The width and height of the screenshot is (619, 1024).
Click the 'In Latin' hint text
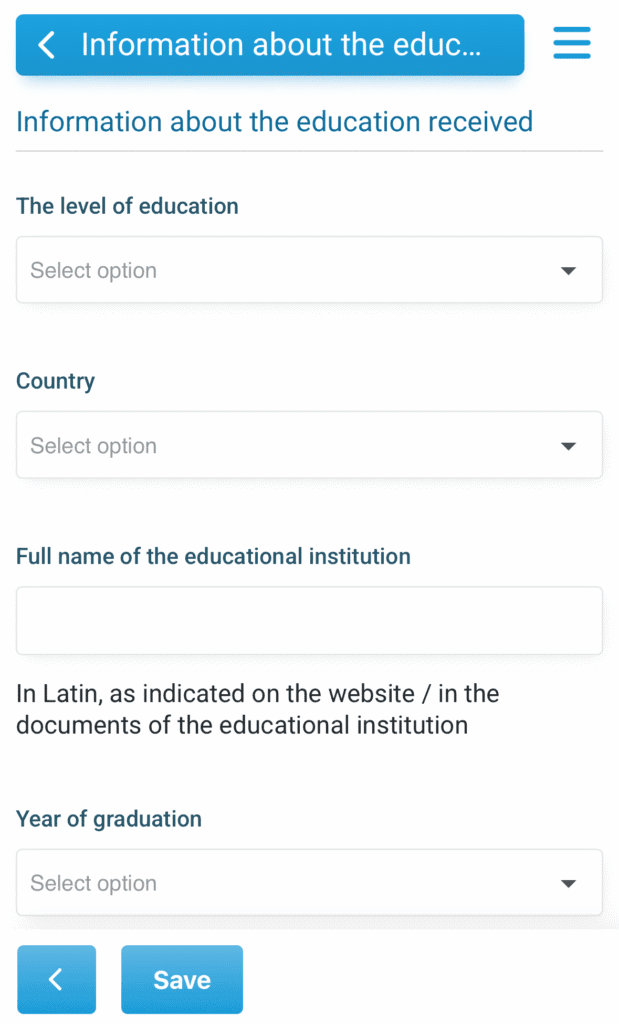(258, 709)
